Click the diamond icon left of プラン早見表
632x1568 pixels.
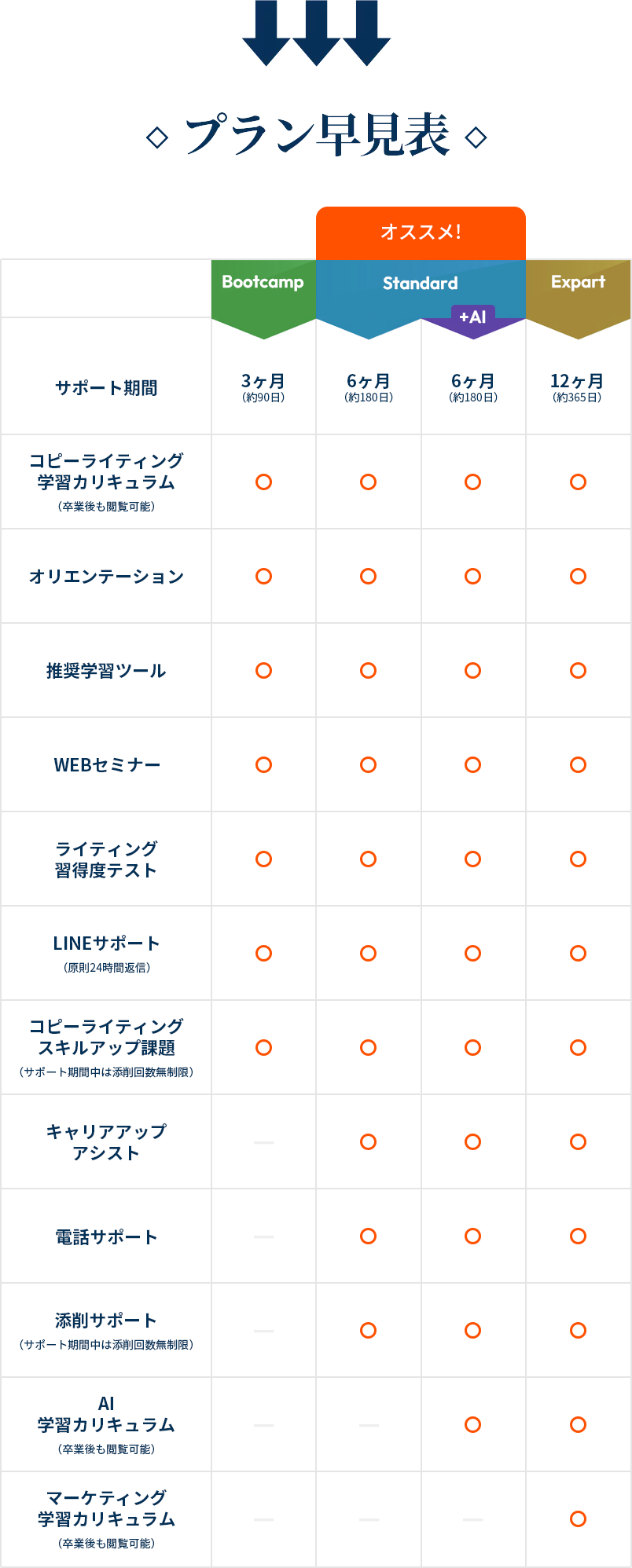[x=157, y=138]
